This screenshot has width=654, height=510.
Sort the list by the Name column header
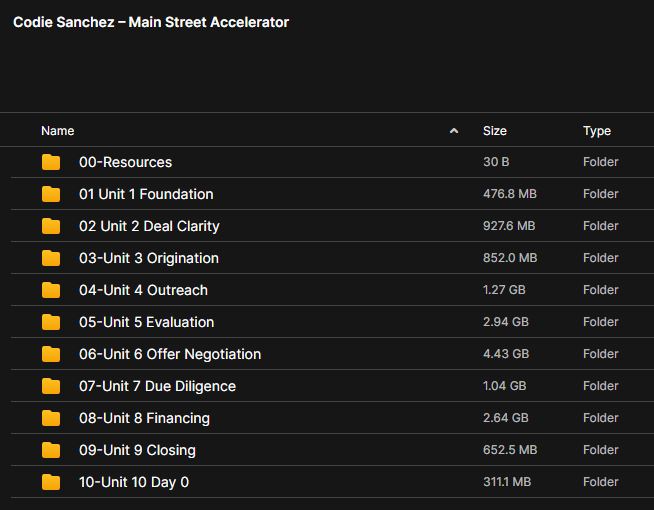click(58, 131)
